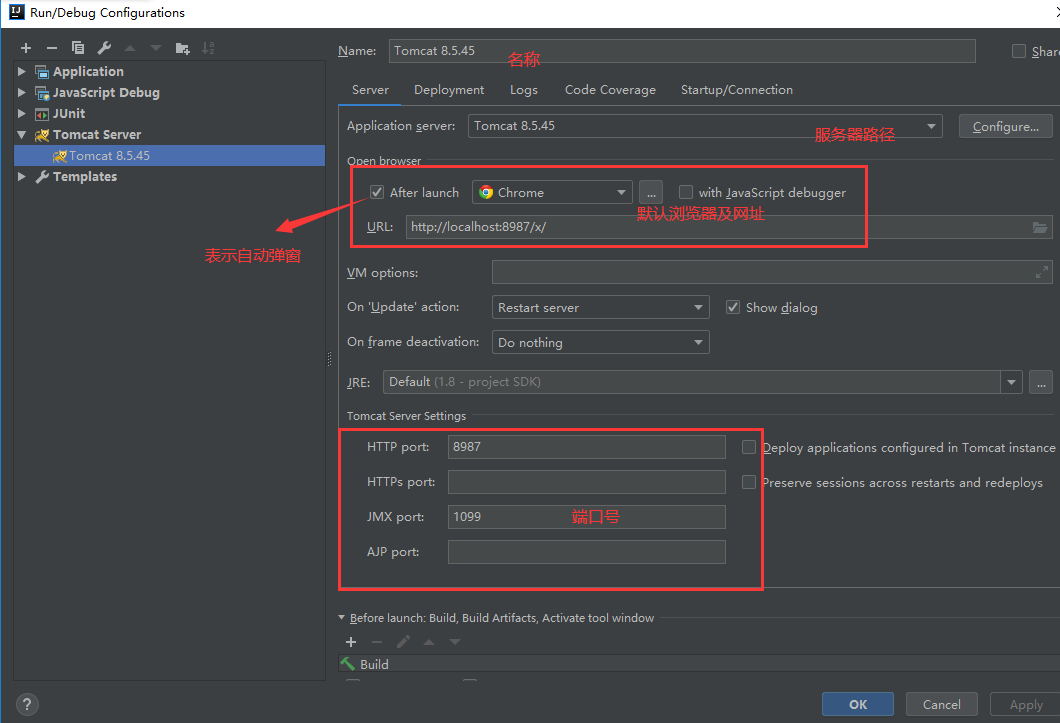Expand the JUnit tree node

(x=22, y=114)
